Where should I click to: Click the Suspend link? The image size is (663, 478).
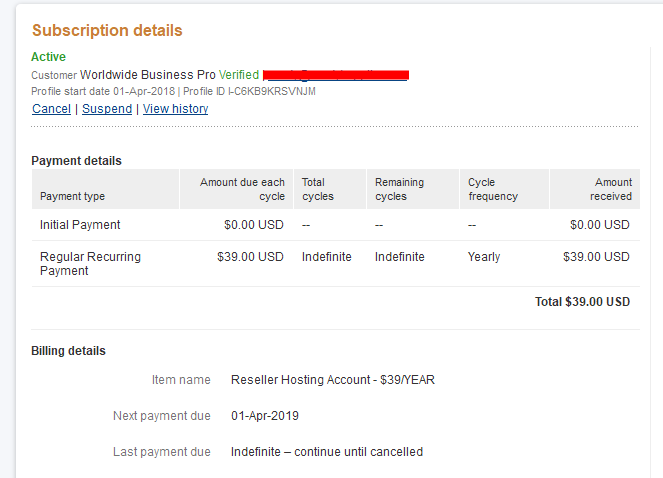(107, 108)
